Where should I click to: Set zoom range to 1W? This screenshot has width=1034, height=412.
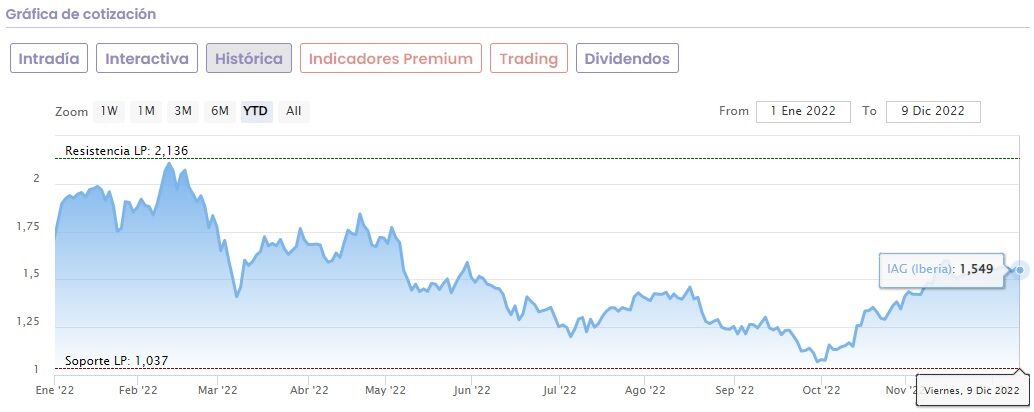click(109, 111)
